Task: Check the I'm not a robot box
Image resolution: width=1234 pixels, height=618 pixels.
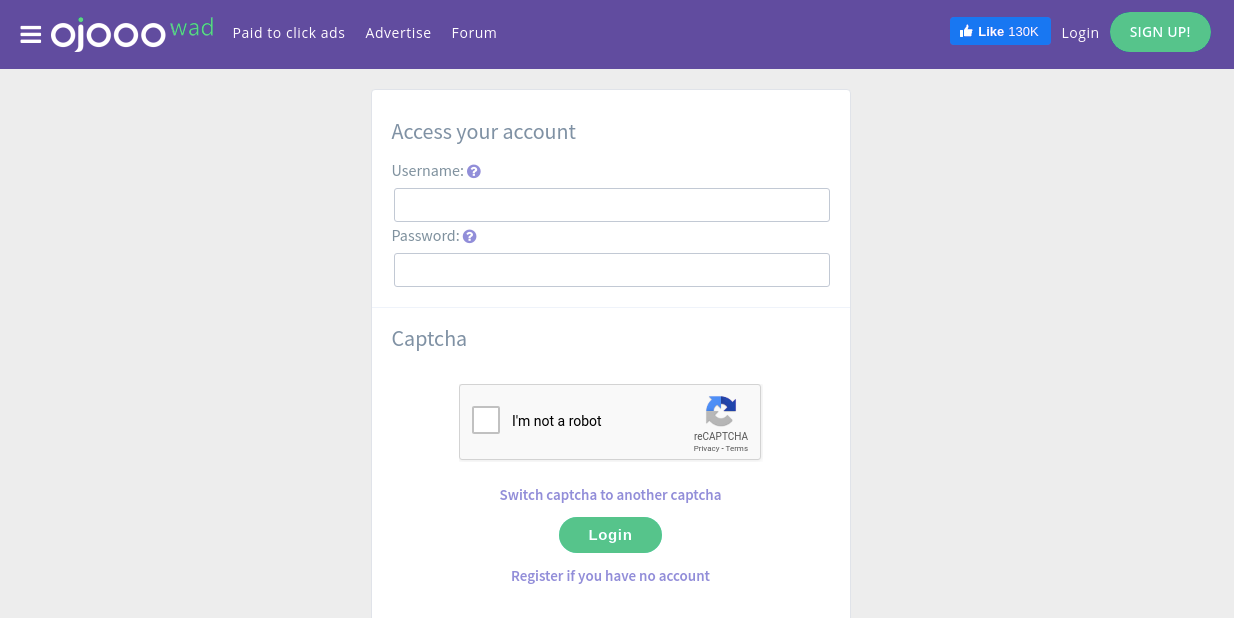Action: tap(486, 420)
